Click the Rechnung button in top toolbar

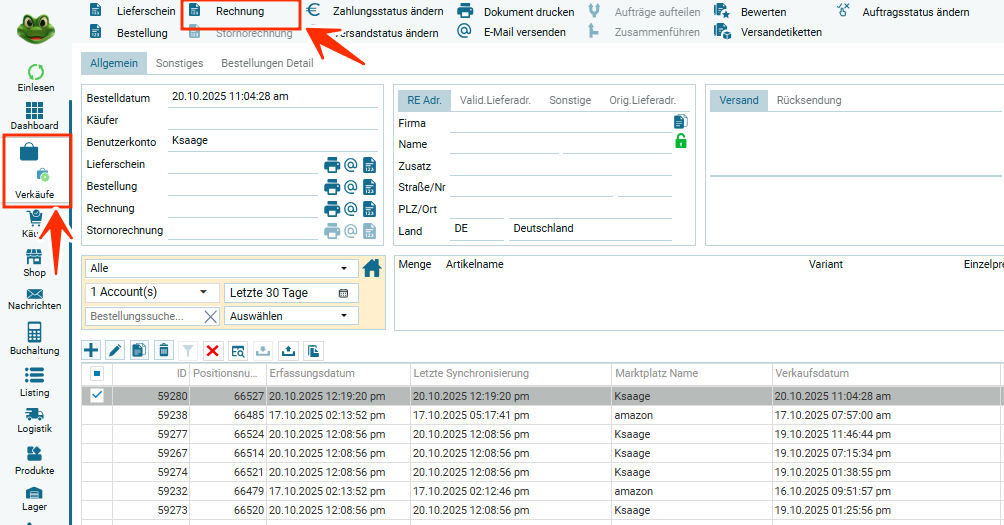coord(240,12)
